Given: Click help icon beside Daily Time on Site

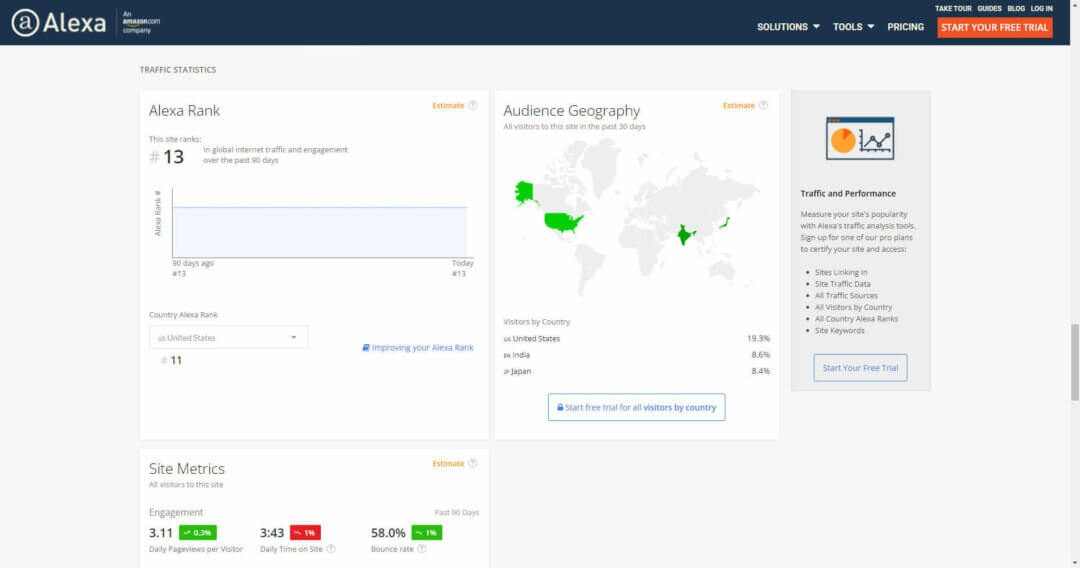Looking at the screenshot, I should point(331,549).
